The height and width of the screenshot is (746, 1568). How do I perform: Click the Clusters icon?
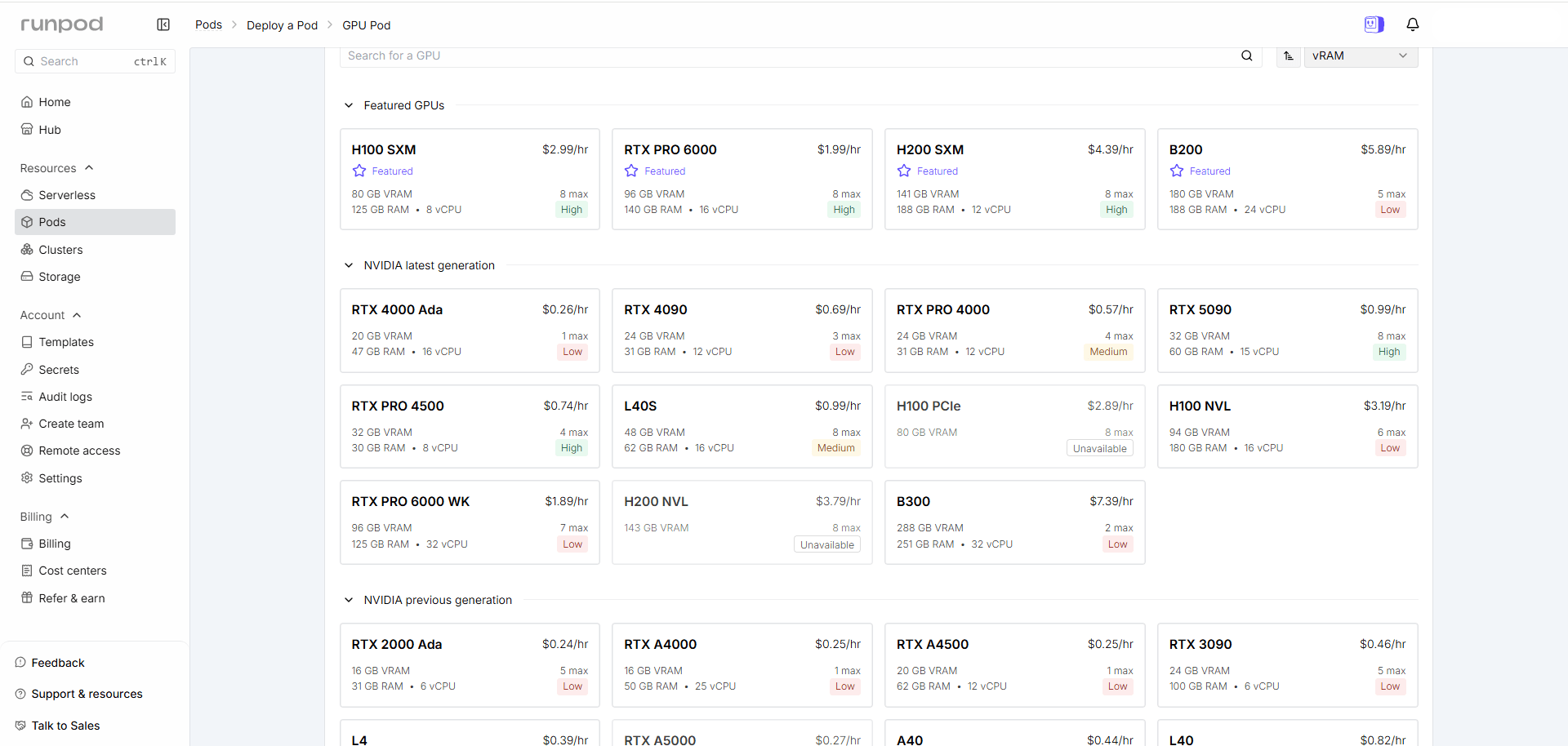coord(27,250)
